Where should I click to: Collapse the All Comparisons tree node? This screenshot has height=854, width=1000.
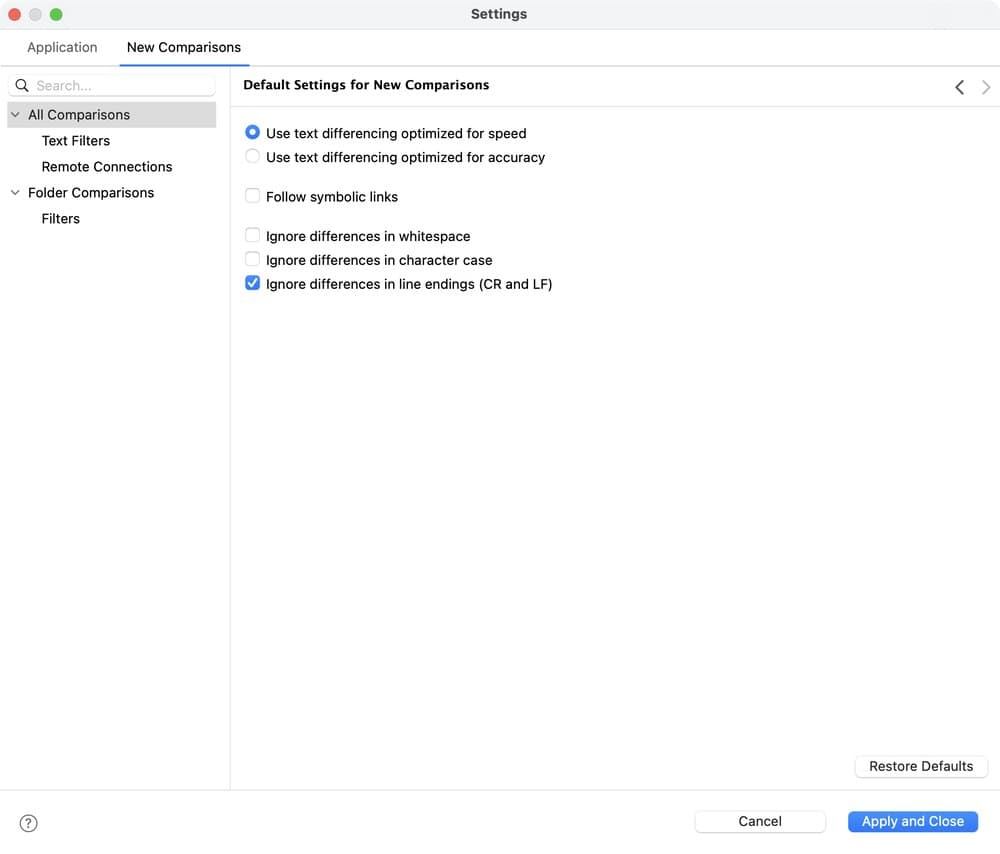click(x=15, y=115)
